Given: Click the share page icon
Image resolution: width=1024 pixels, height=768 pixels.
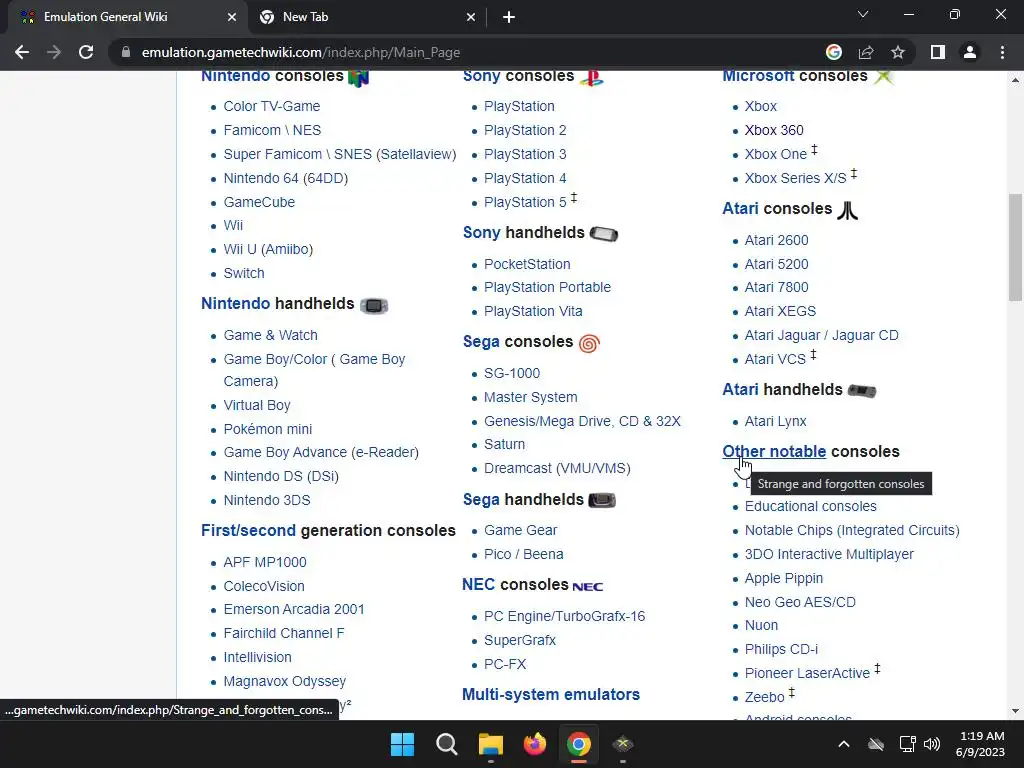Looking at the screenshot, I should coord(866,52).
